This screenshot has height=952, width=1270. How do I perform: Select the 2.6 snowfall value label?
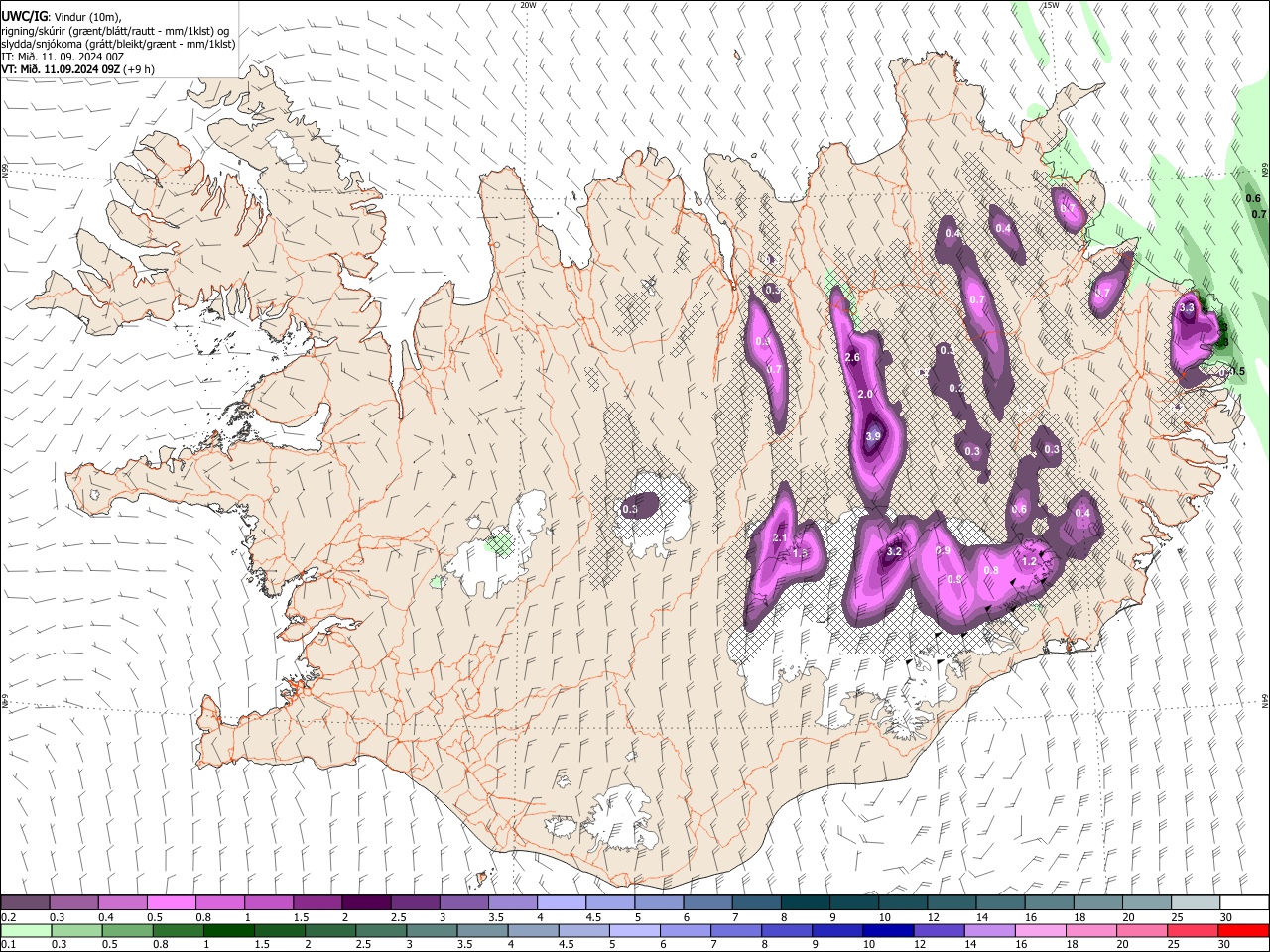pyautogui.click(x=851, y=357)
